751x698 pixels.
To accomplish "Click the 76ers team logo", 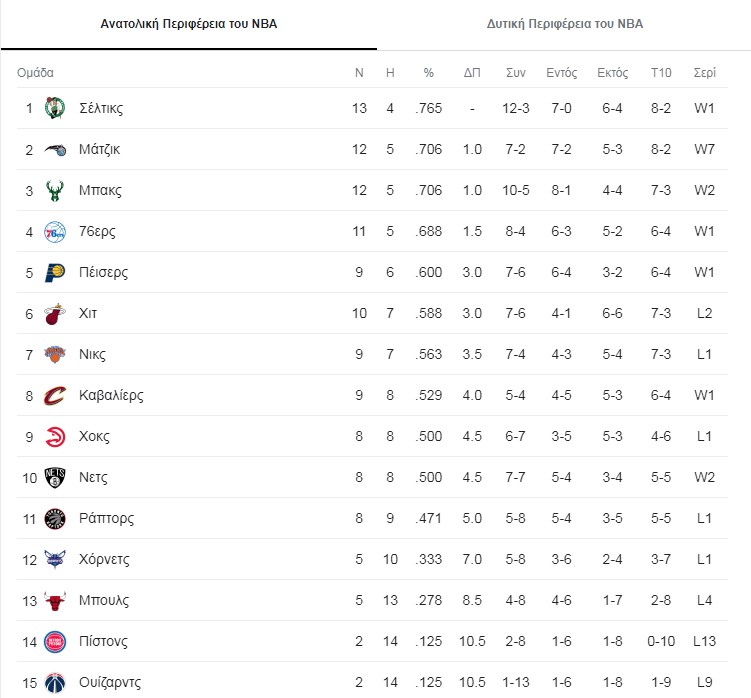I will (55, 231).
